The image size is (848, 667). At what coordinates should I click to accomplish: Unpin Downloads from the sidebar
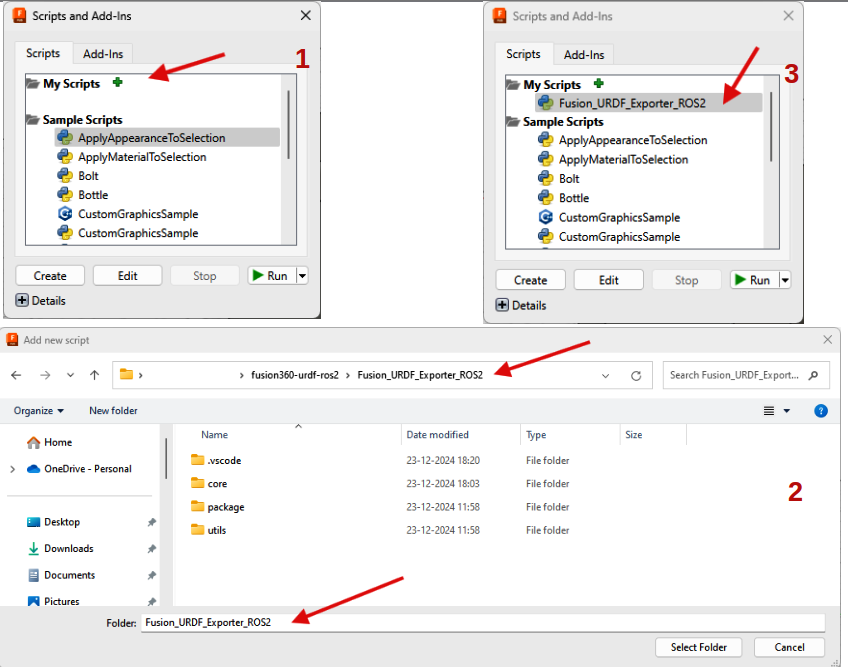(151, 548)
